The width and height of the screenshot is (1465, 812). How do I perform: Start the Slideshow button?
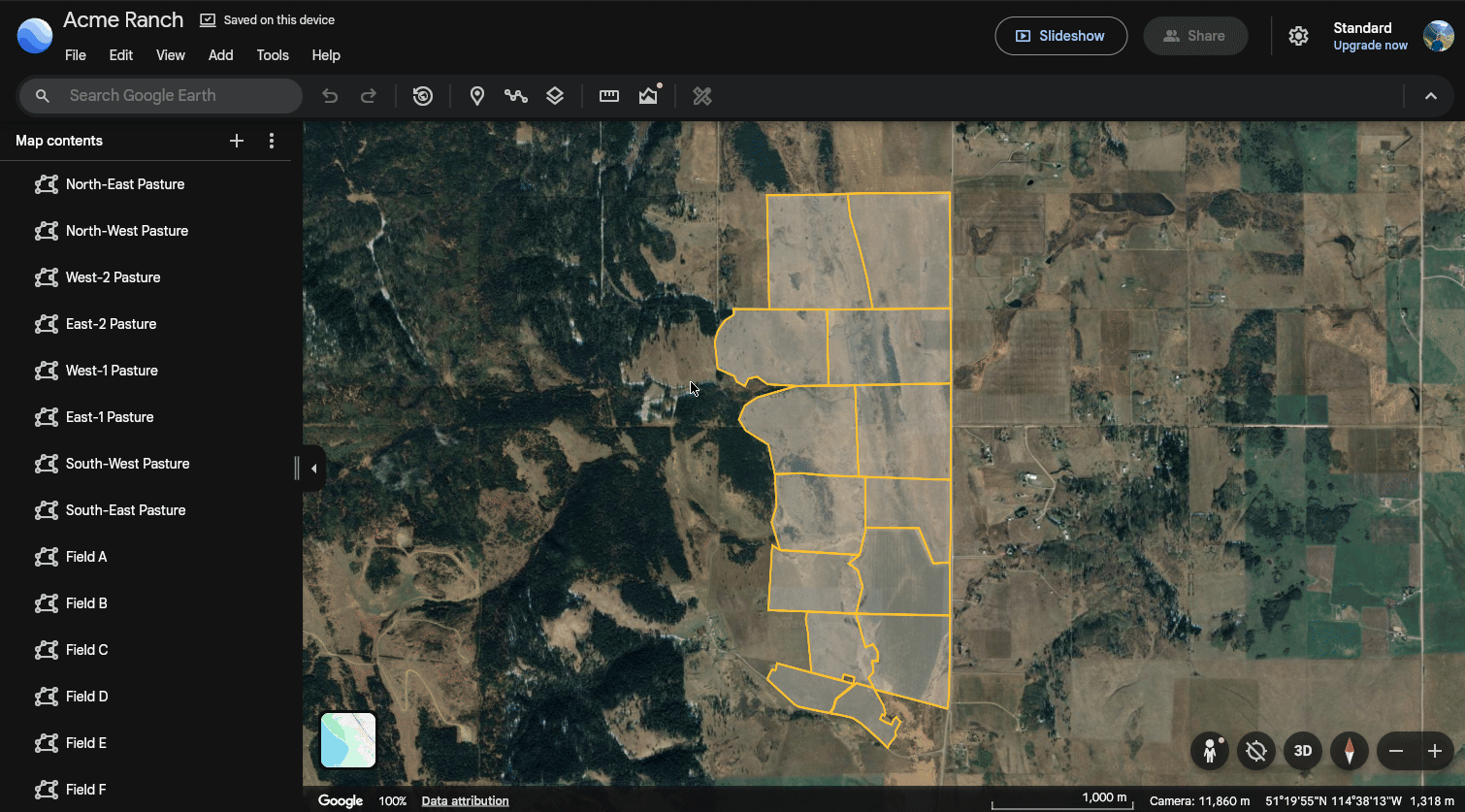pyautogui.click(x=1061, y=36)
